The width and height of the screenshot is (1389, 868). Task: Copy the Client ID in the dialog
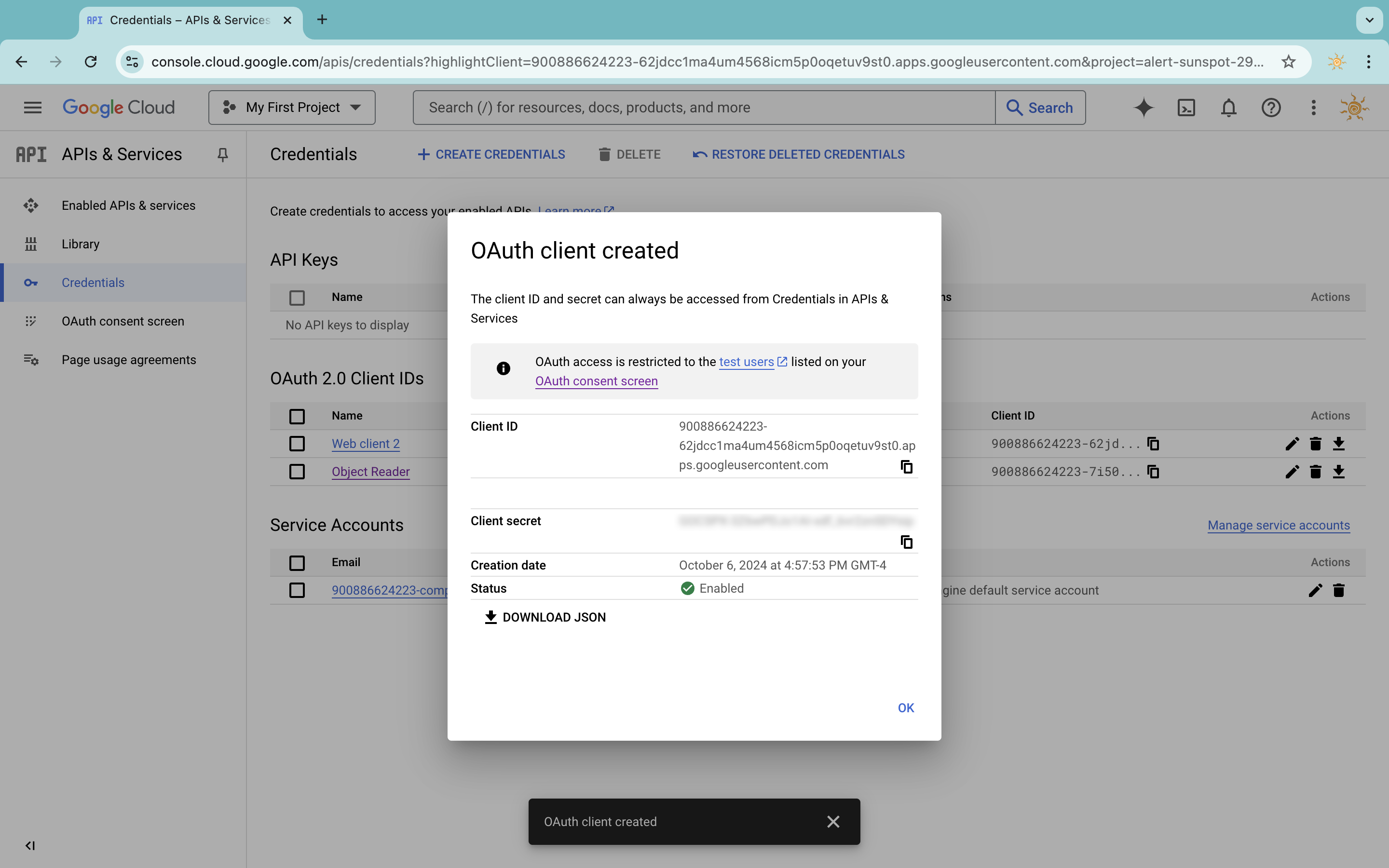(906, 467)
